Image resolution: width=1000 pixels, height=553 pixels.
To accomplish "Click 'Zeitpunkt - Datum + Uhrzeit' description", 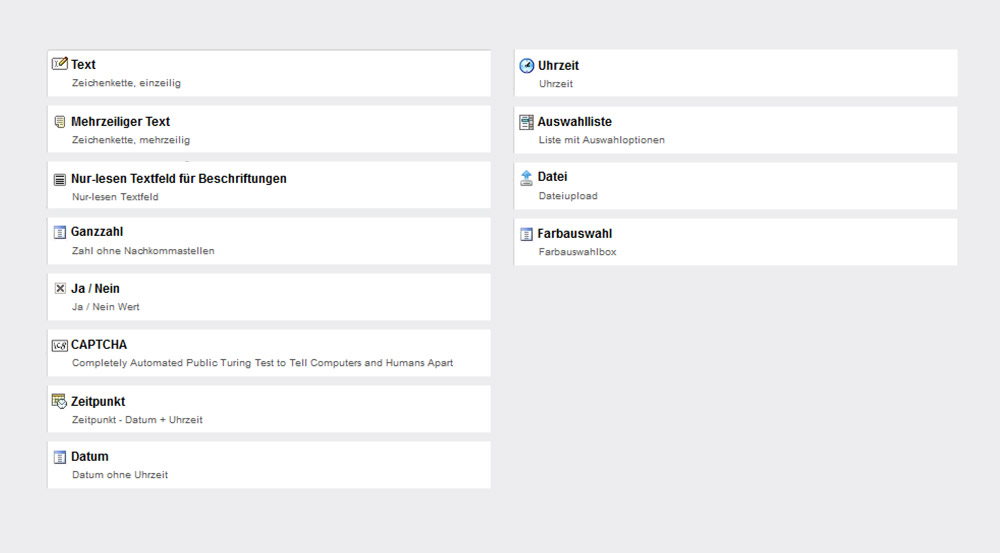I will [x=137, y=420].
